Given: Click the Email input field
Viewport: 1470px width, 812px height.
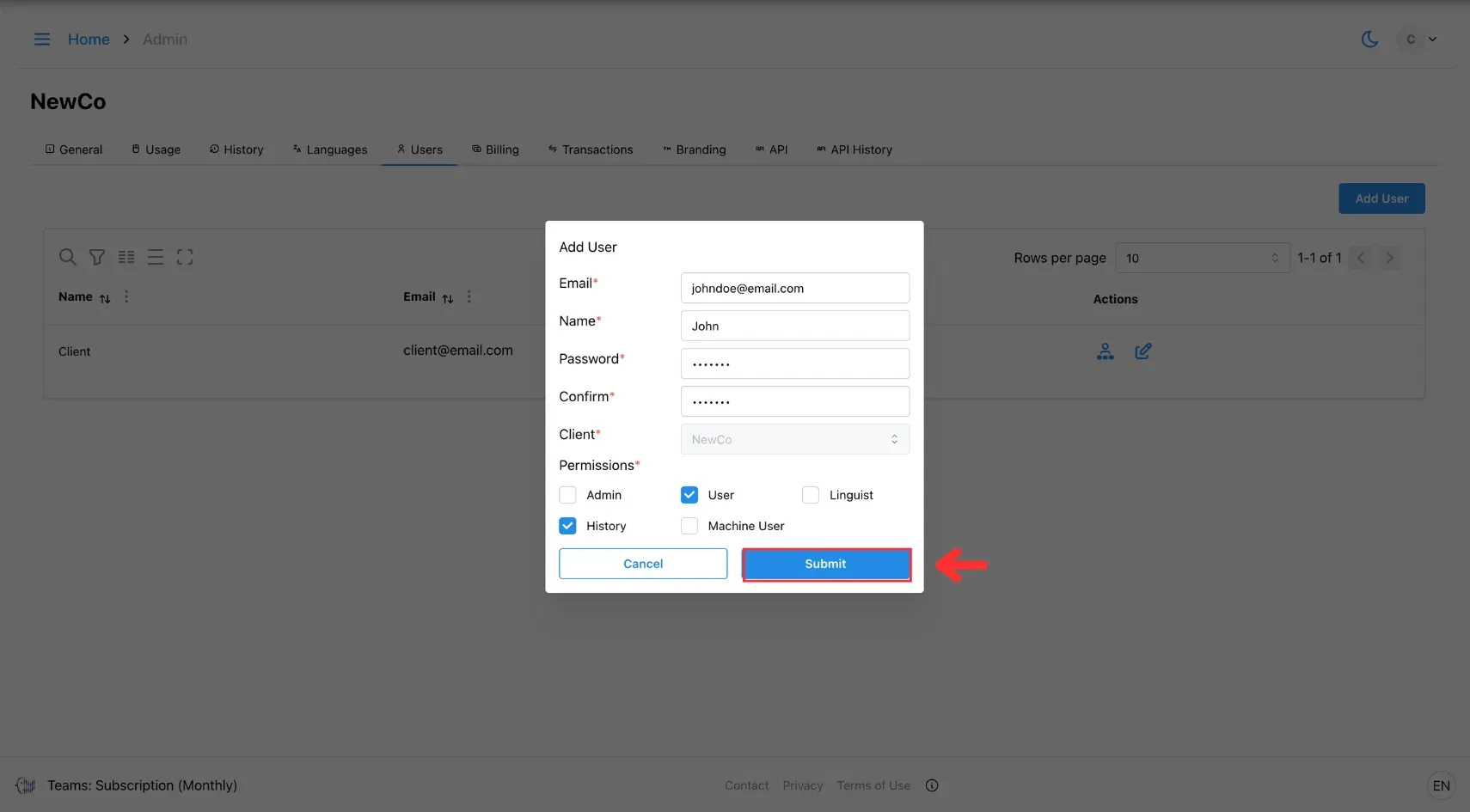Looking at the screenshot, I should pos(795,288).
